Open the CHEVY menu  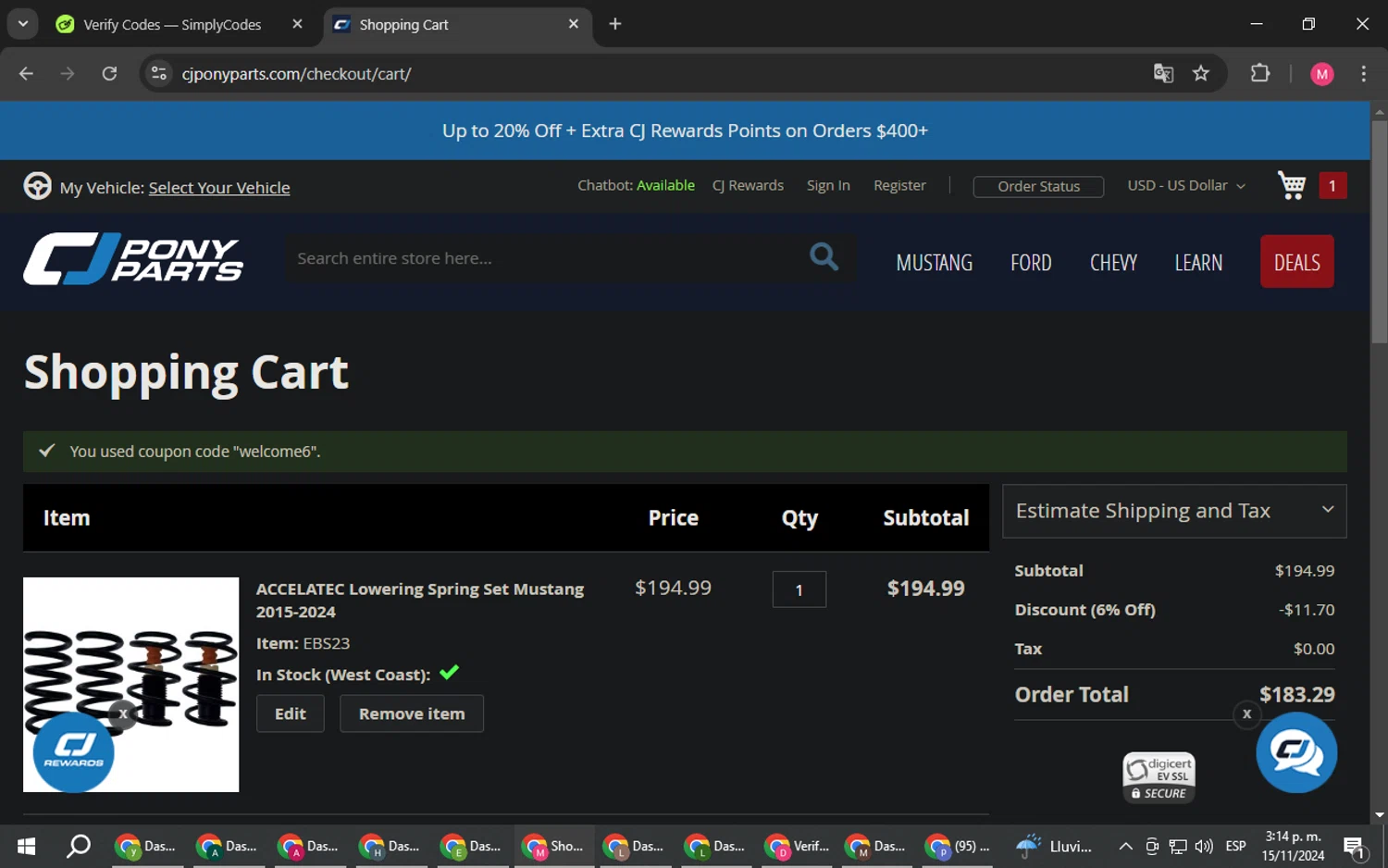click(1113, 263)
